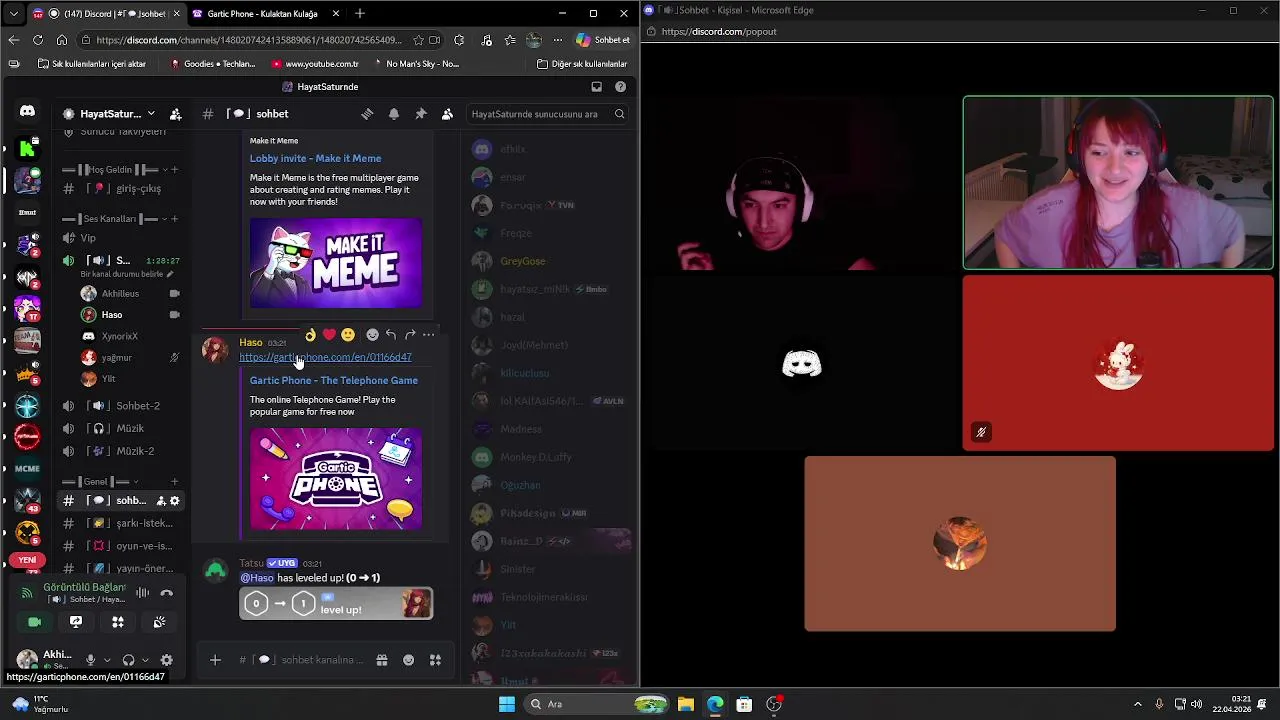Toggle headphones deafen in user panel
This screenshot has height=720, width=1280.
128,660
